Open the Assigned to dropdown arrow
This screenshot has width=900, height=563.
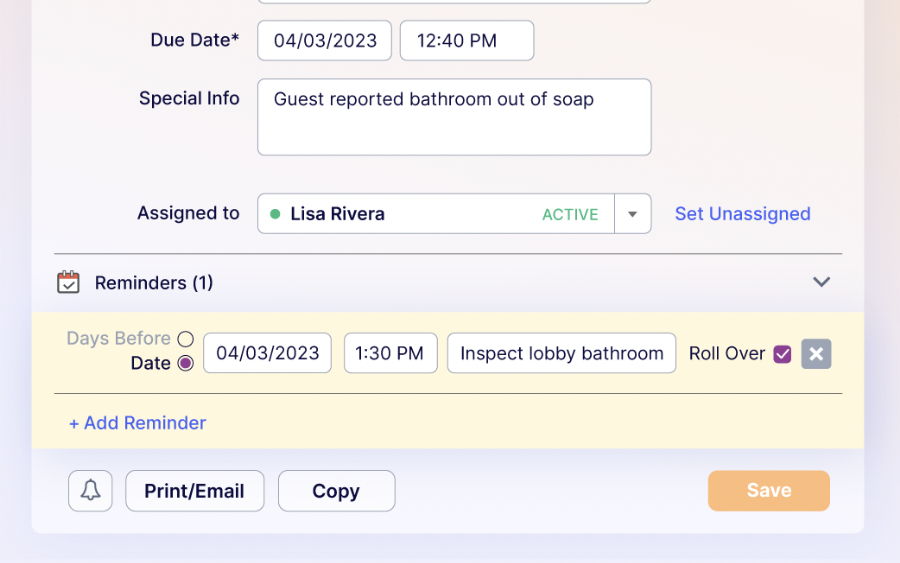(x=632, y=214)
